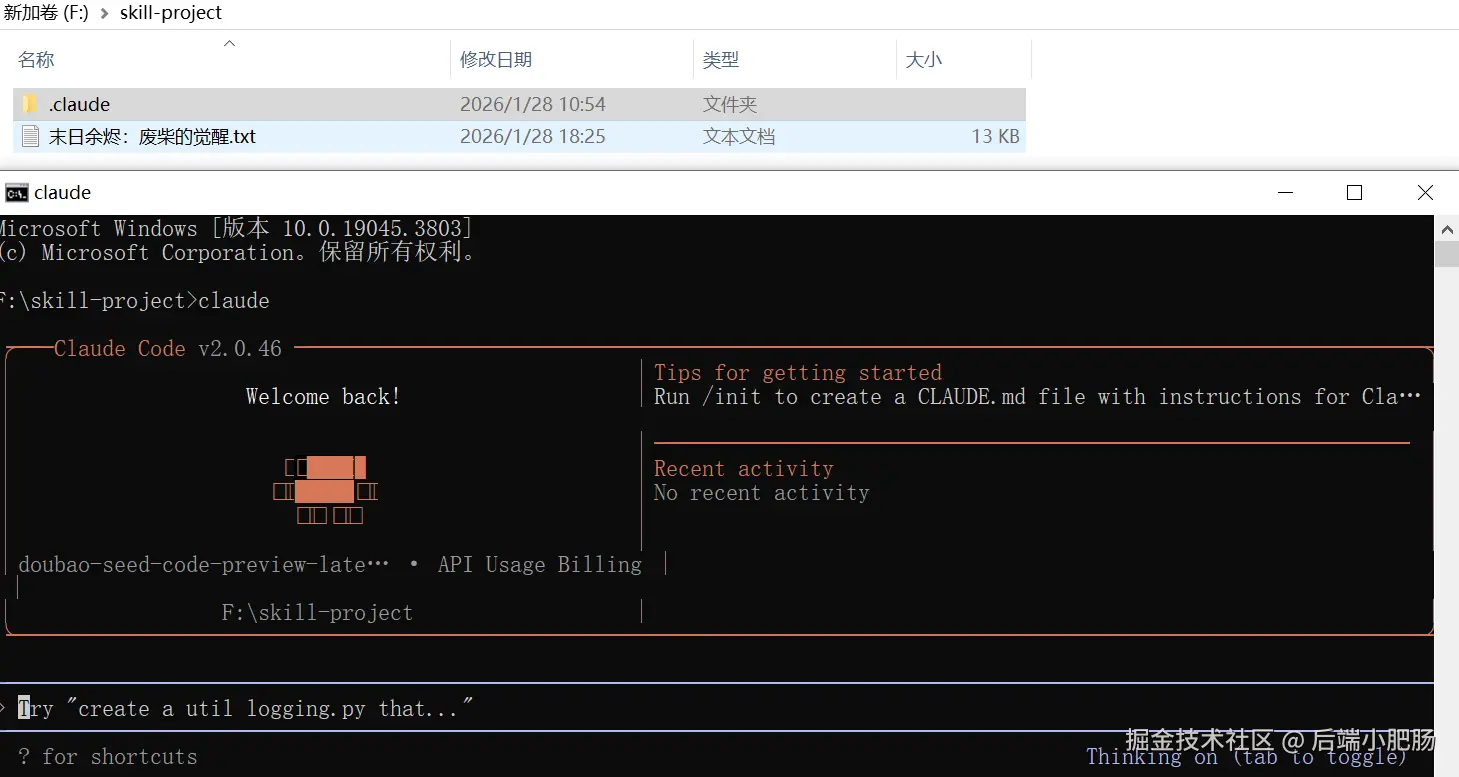
Task: Click the skill-project breadcrumb segment
Action: tap(171, 13)
